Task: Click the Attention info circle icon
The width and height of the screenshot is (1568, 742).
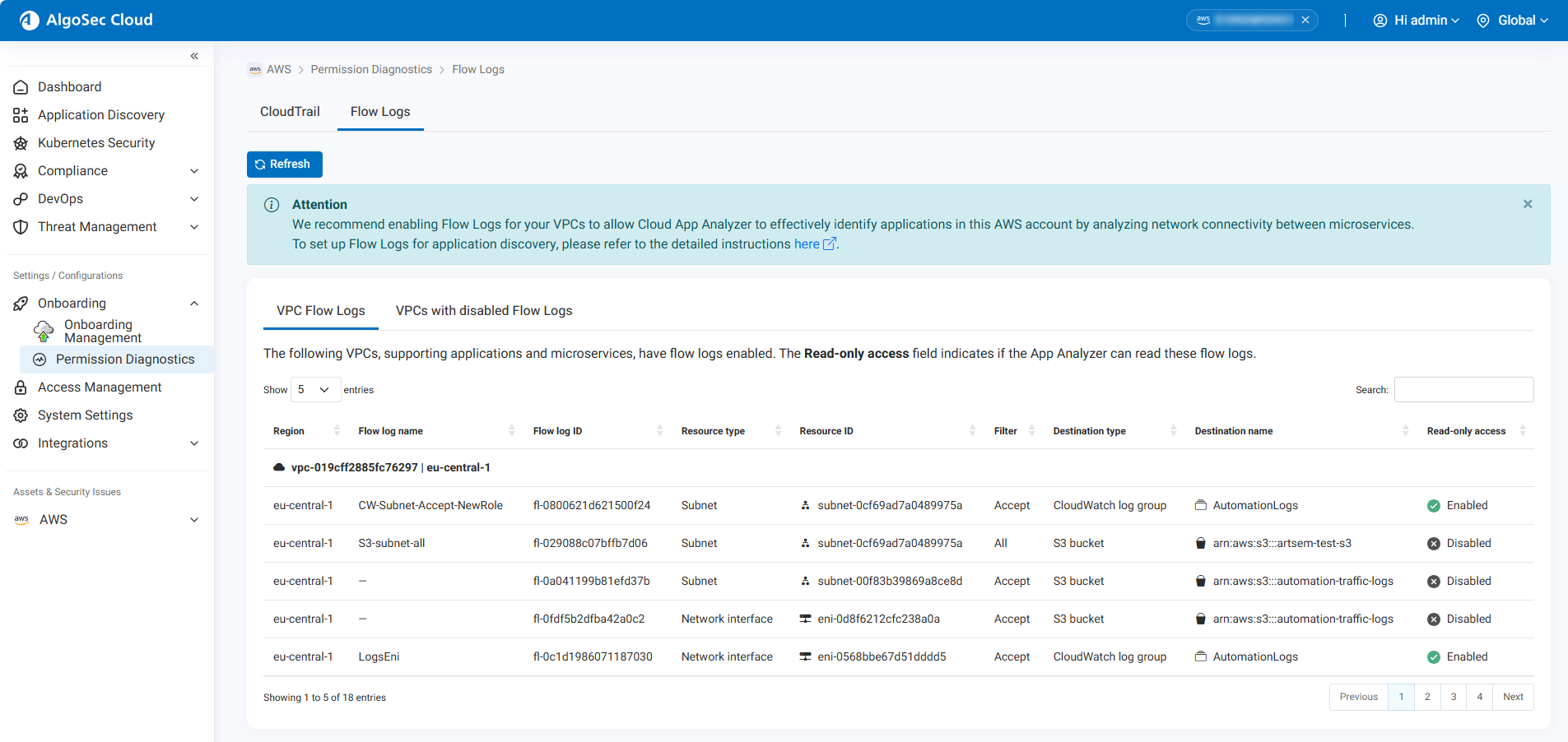Action: coord(272,205)
